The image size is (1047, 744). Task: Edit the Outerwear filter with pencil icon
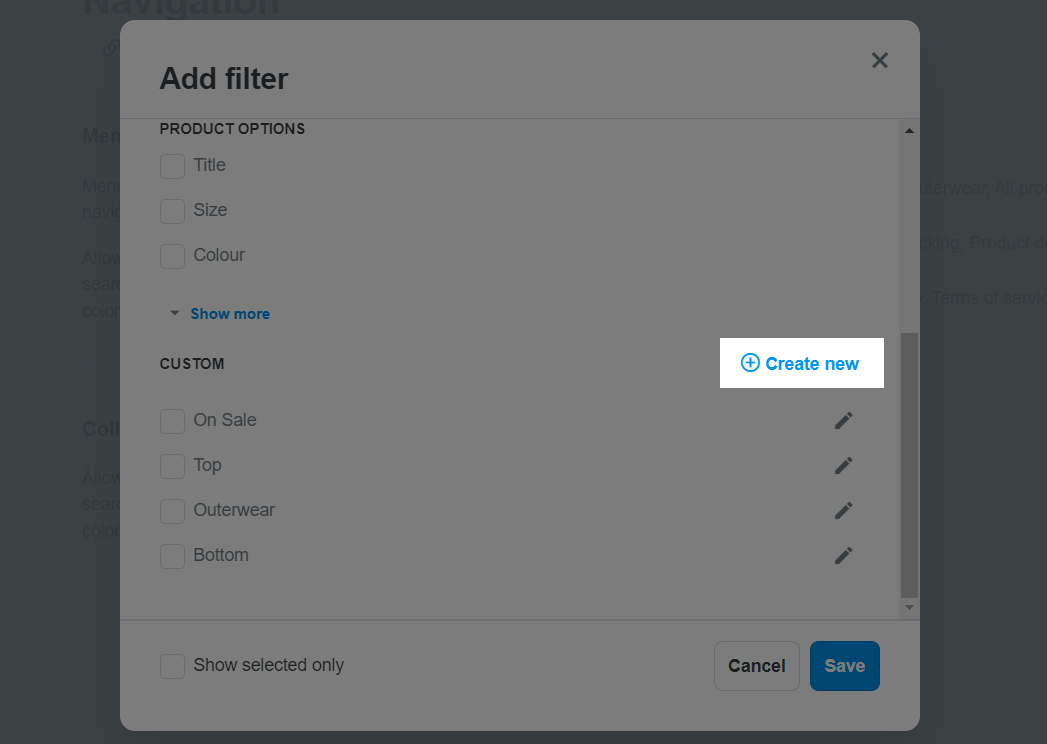[843, 510]
